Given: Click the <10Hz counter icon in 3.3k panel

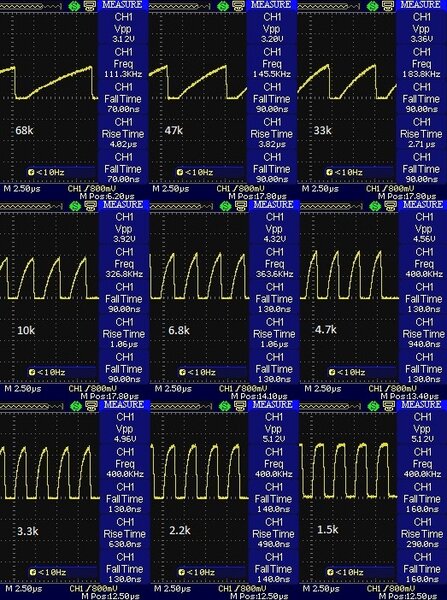Looking at the screenshot, I should click(x=33, y=572).
